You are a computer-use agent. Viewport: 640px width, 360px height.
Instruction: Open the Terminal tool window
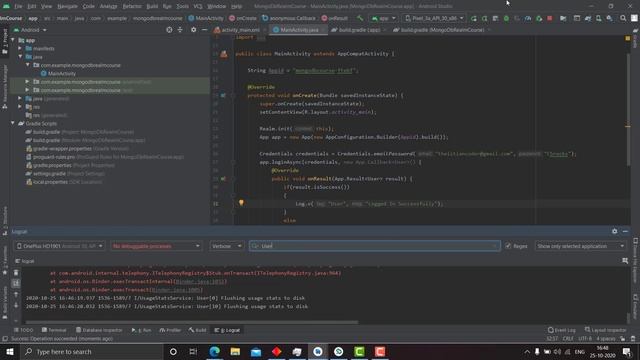point(54,330)
